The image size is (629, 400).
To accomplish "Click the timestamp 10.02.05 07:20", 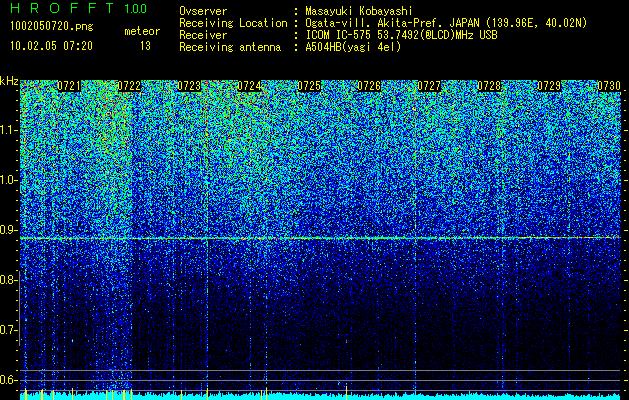I will [51, 46].
